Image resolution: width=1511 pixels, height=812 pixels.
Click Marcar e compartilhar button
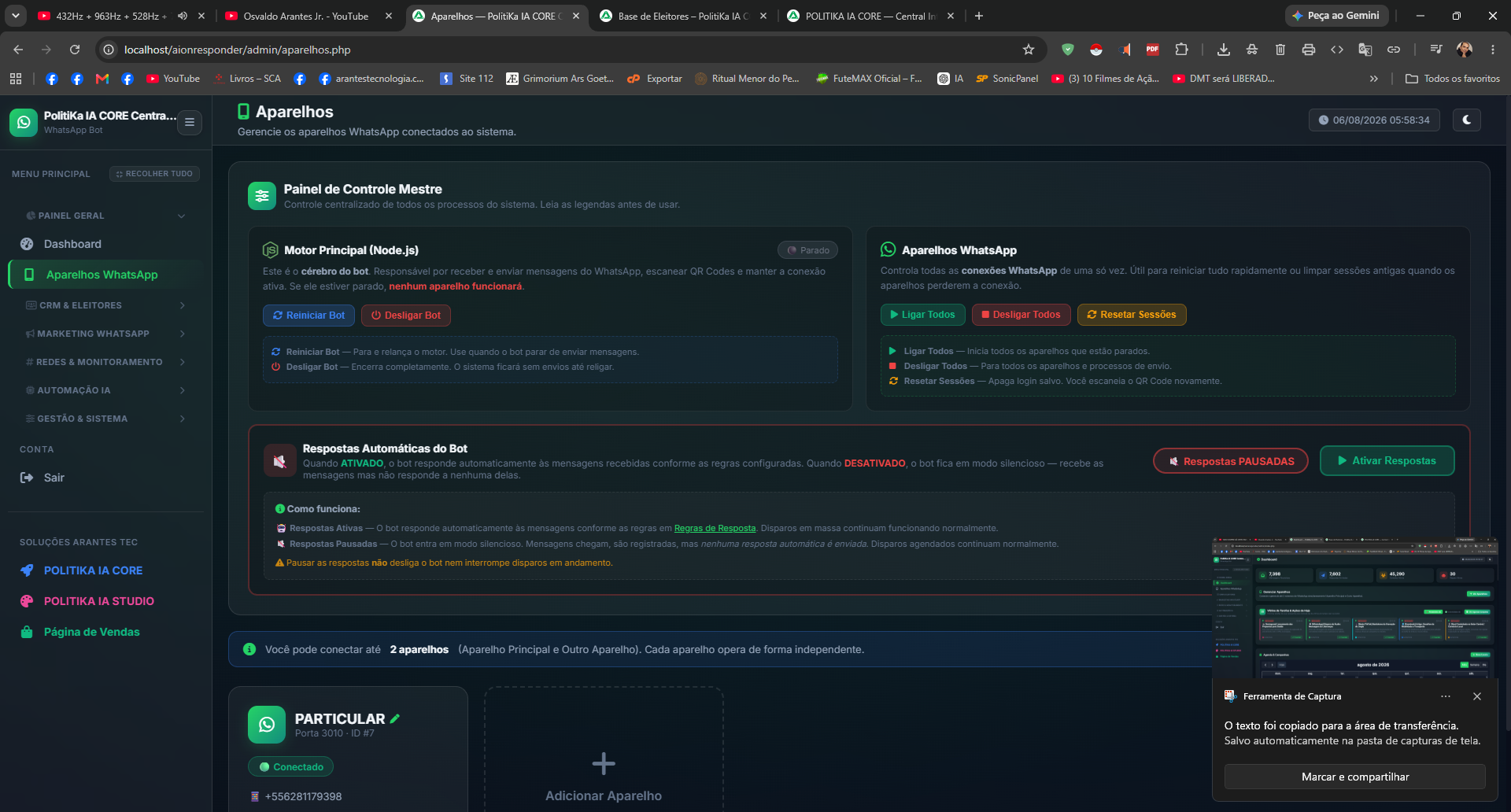pyautogui.click(x=1355, y=777)
